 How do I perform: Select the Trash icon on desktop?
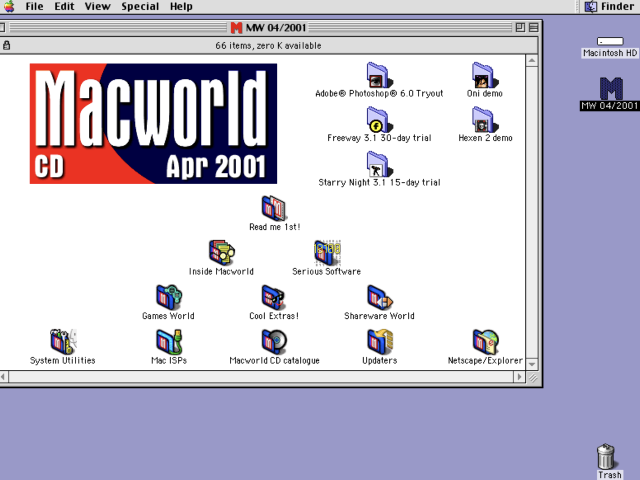(x=606, y=456)
